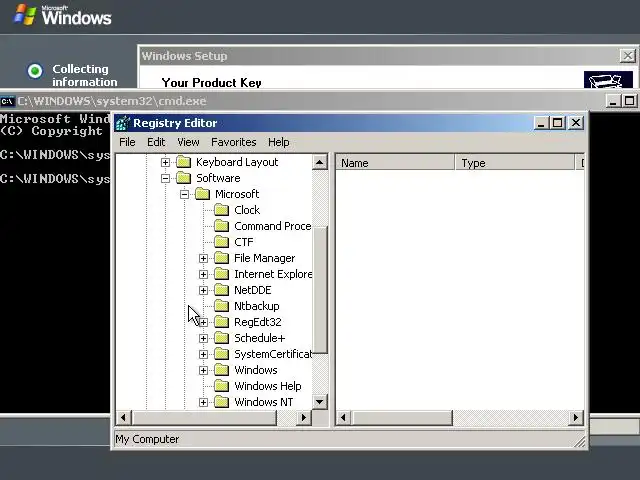Click the Windows NT folder icon
The height and width of the screenshot is (480, 640).
(222, 402)
